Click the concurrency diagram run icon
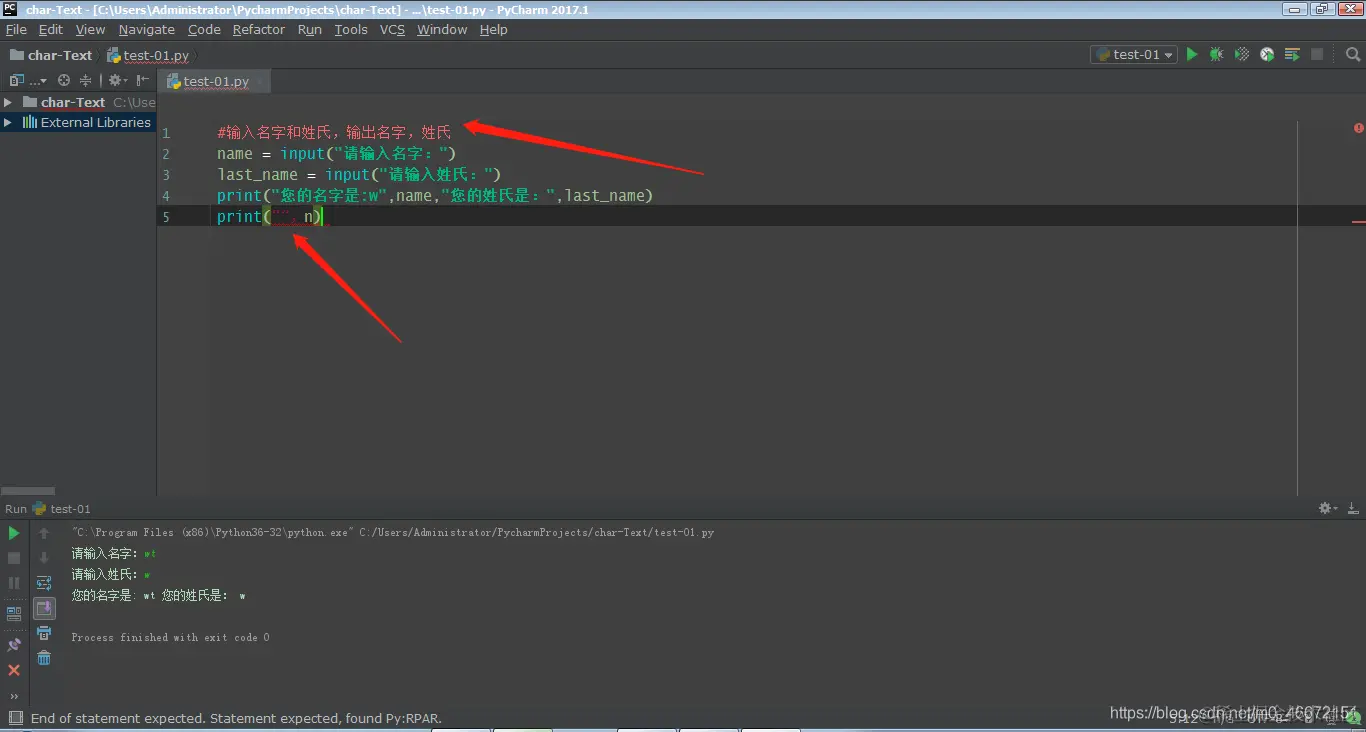This screenshot has width=1366, height=732. tap(1292, 55)
